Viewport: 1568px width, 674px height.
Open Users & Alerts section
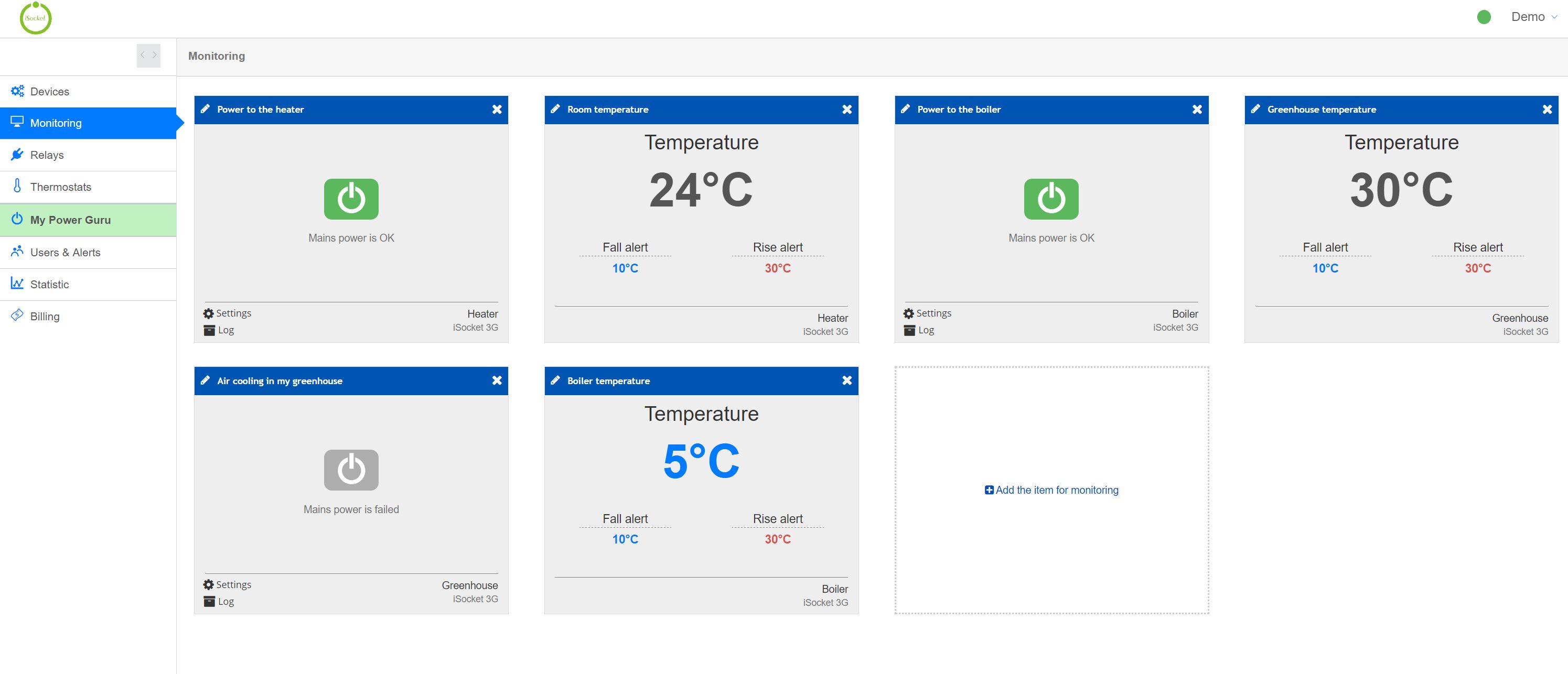[x=66, y=252]
